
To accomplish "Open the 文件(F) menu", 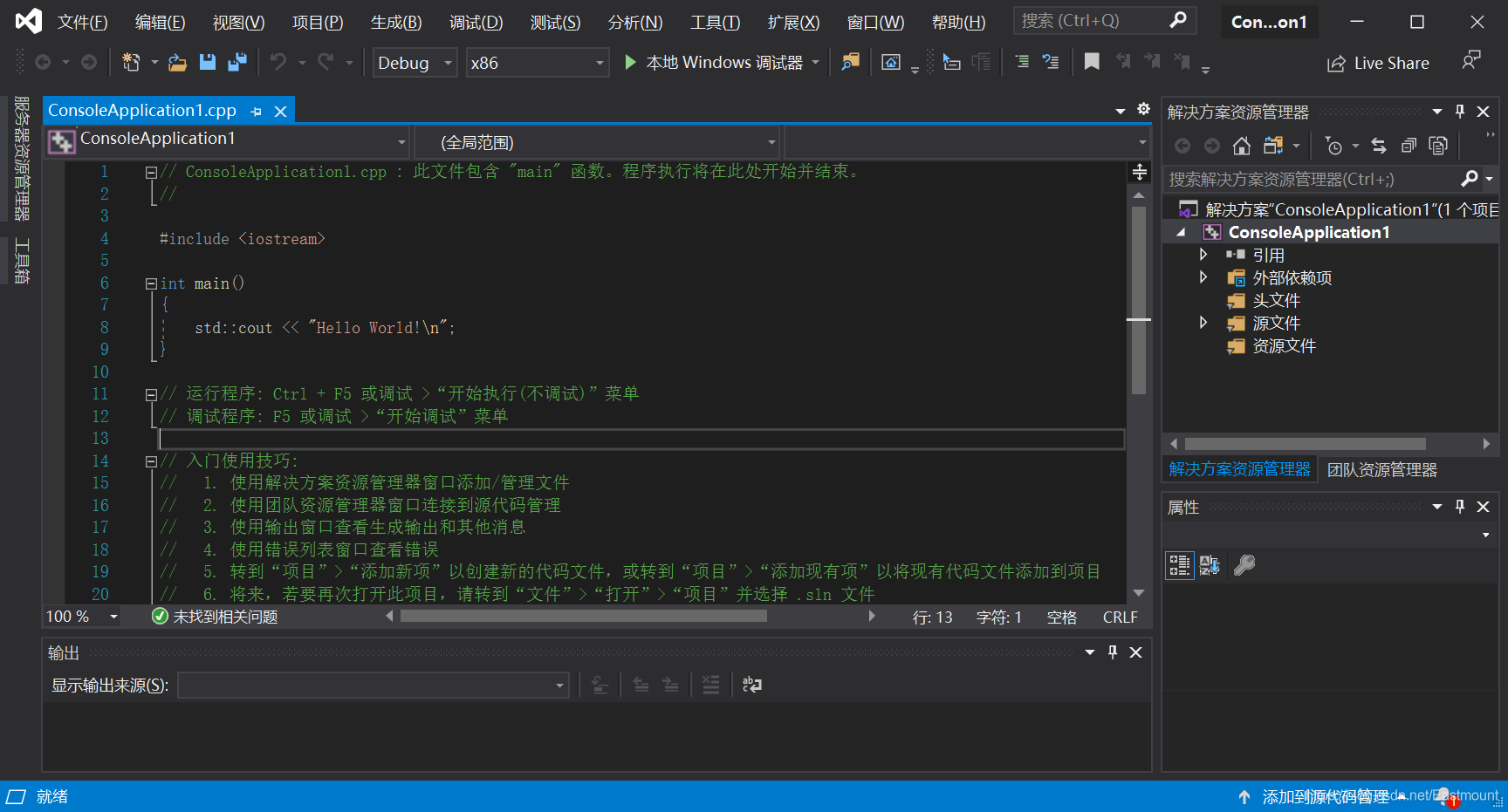I will tap(82, 22).
